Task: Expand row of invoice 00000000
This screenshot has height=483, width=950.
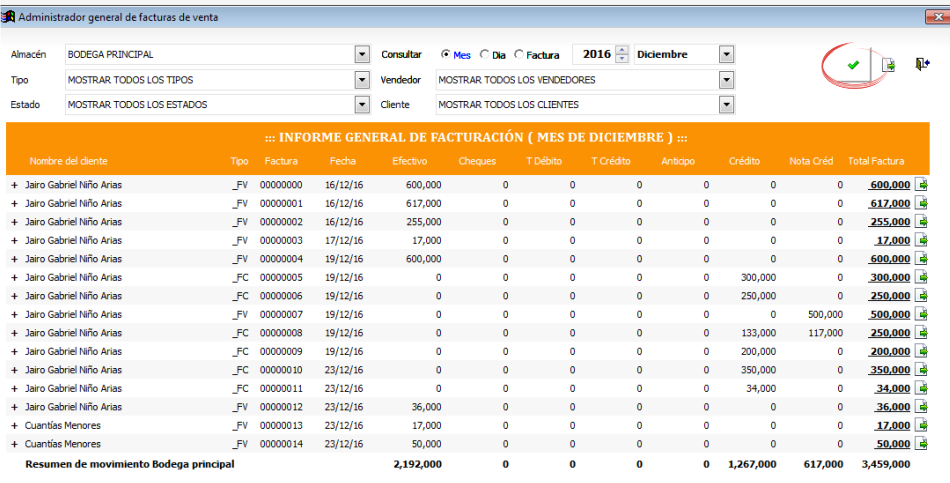Action: point(15,185)
